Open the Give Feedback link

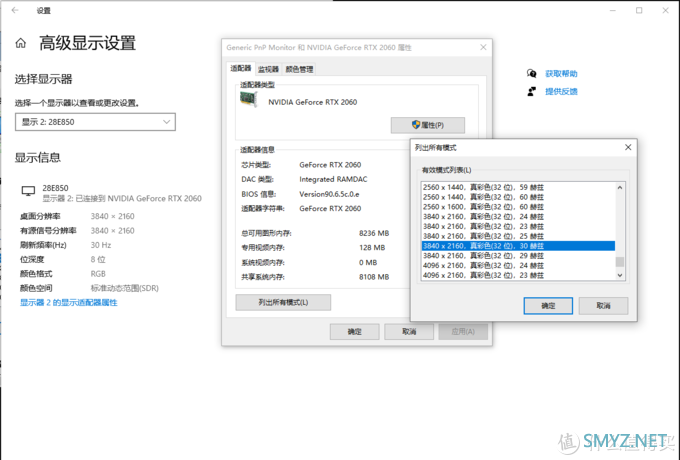561,91
